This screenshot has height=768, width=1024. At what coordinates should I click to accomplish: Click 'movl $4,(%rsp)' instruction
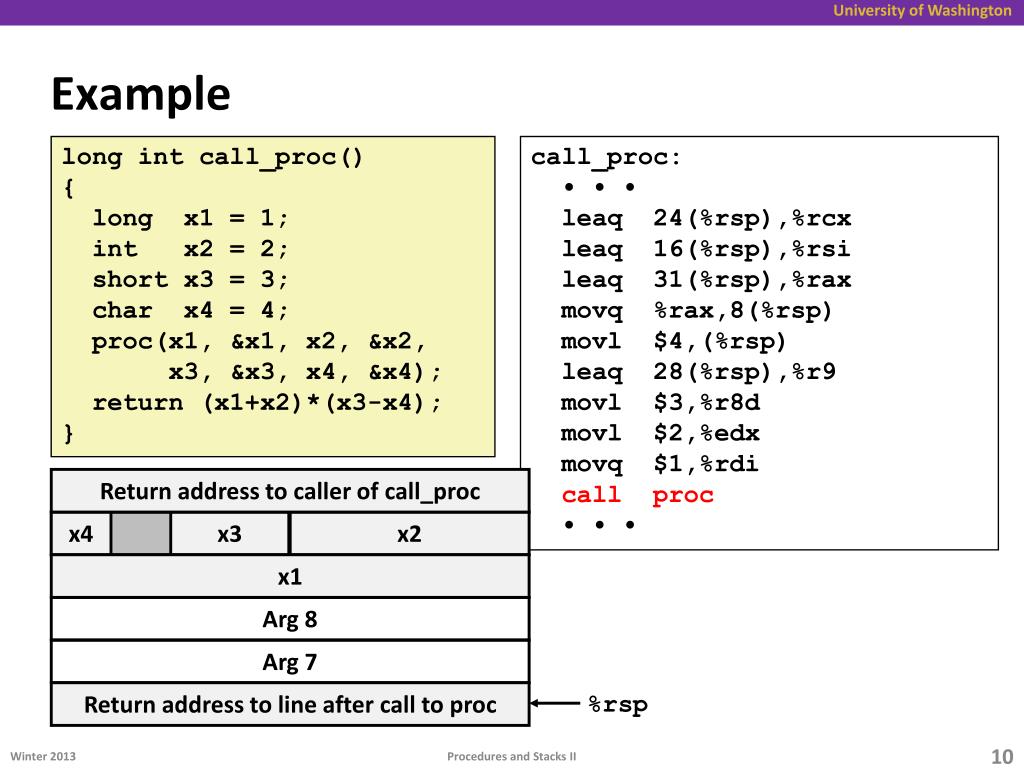673,341
